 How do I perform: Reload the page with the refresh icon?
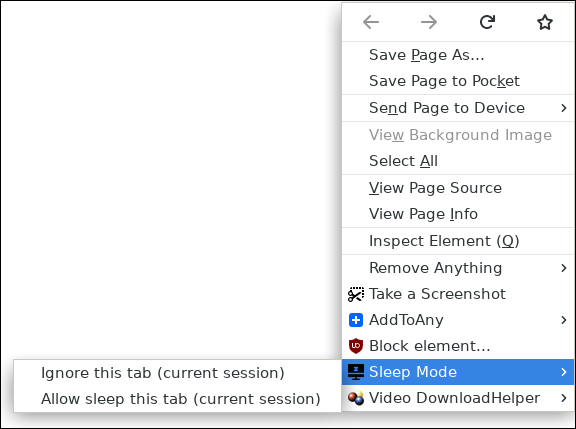(x=487, y=22)
